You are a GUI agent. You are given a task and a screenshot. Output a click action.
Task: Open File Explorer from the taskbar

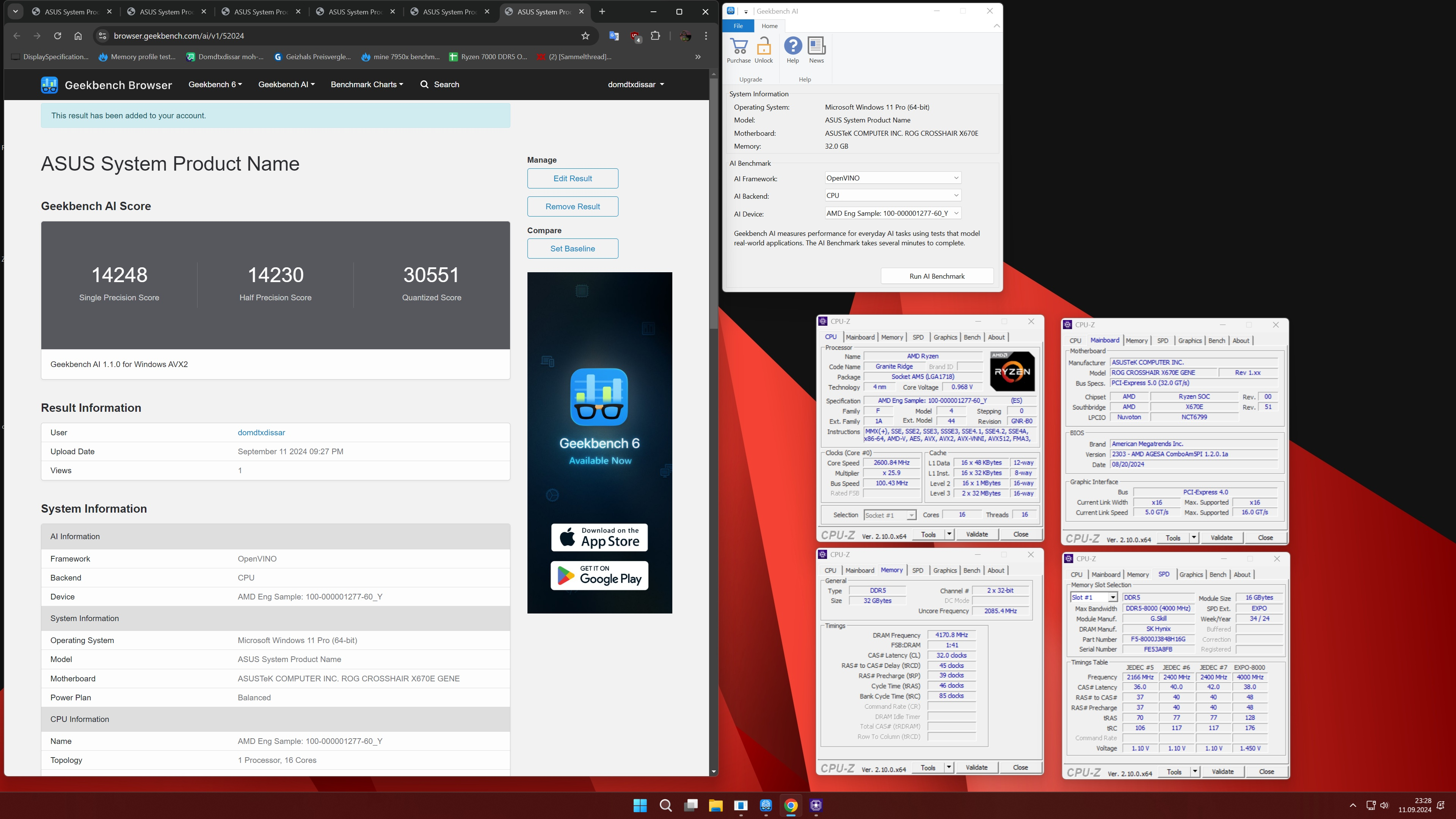click(715, 805)
